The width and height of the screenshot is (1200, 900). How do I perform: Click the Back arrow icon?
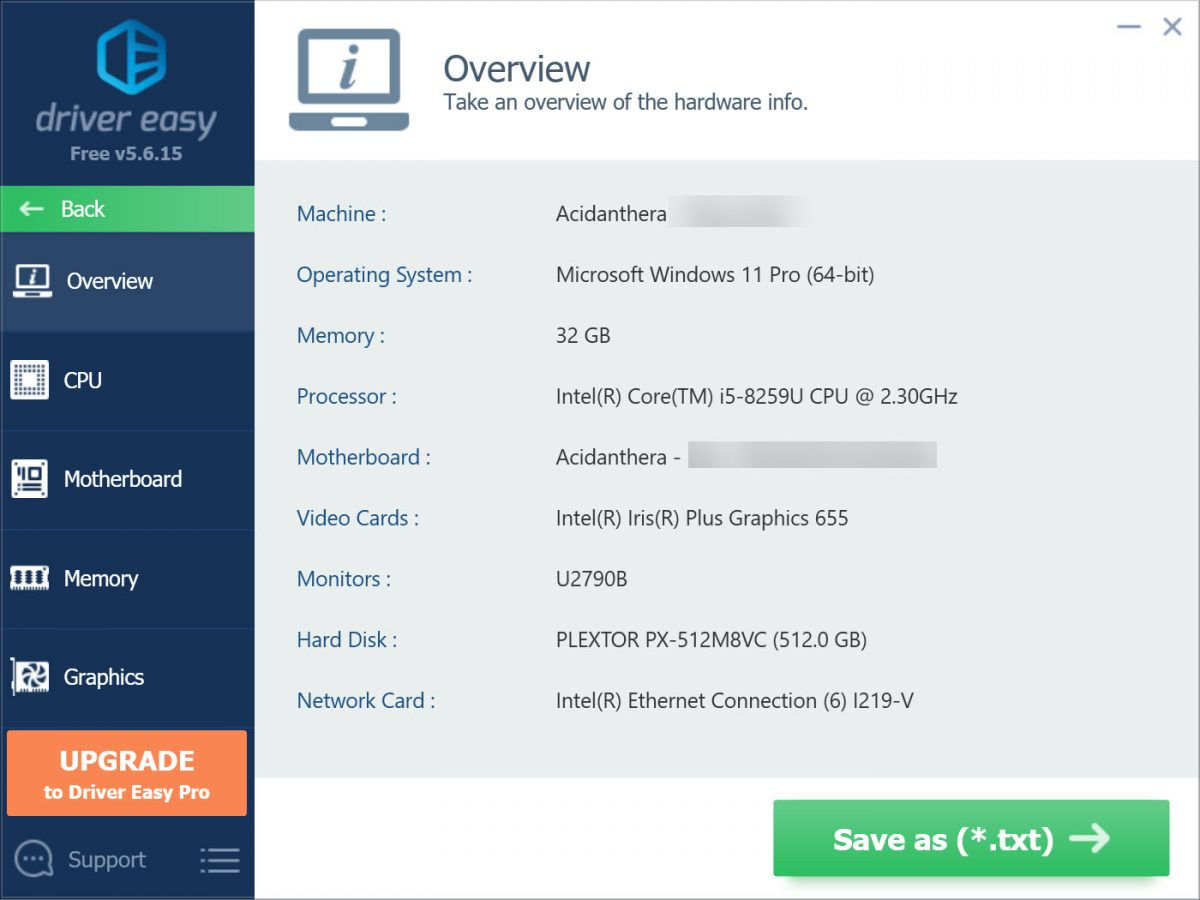pos(32,209)
